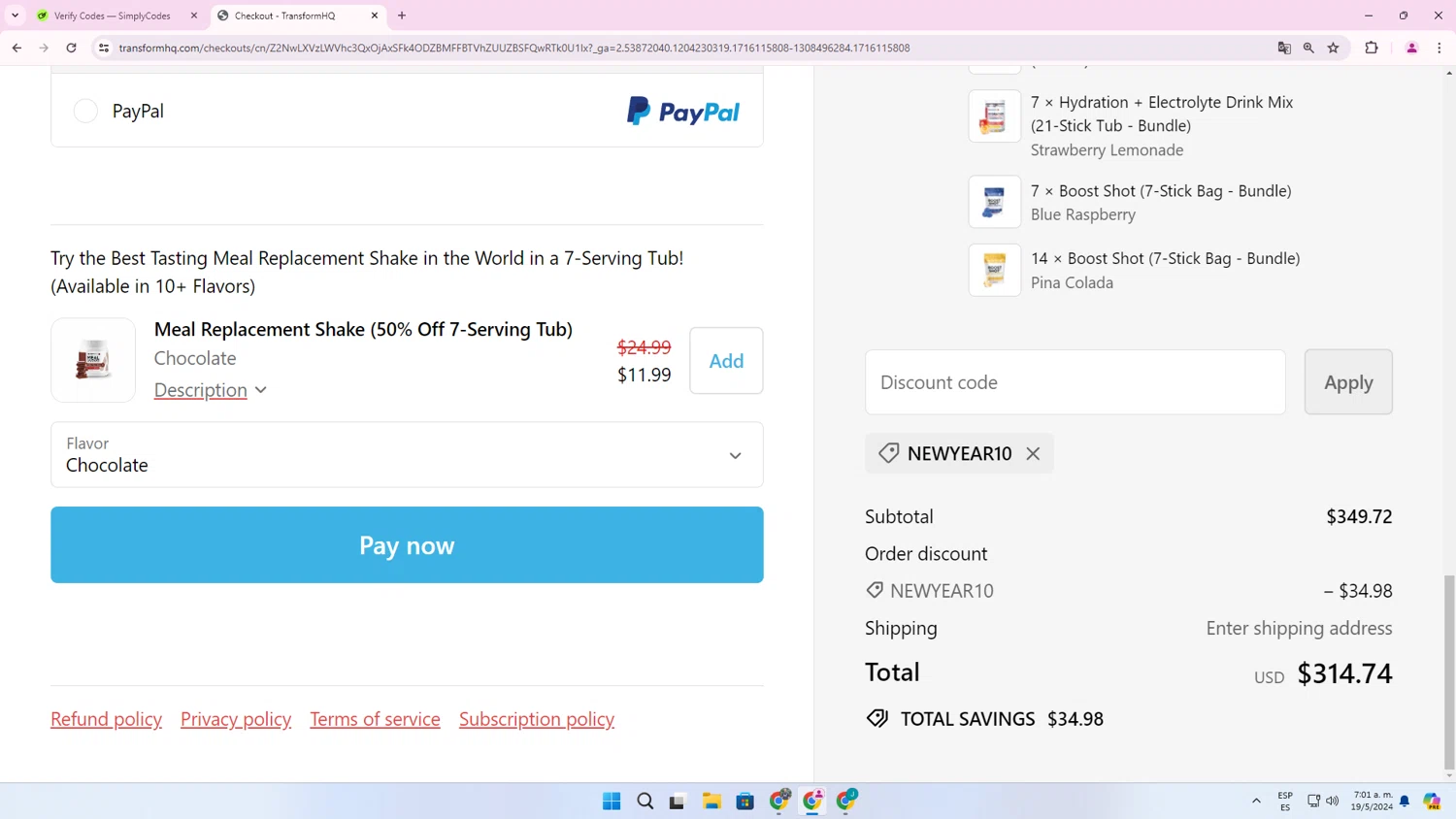Go back to previous page
The height and width of the screenshot is (819, 1456).
(x=17, y=48)
